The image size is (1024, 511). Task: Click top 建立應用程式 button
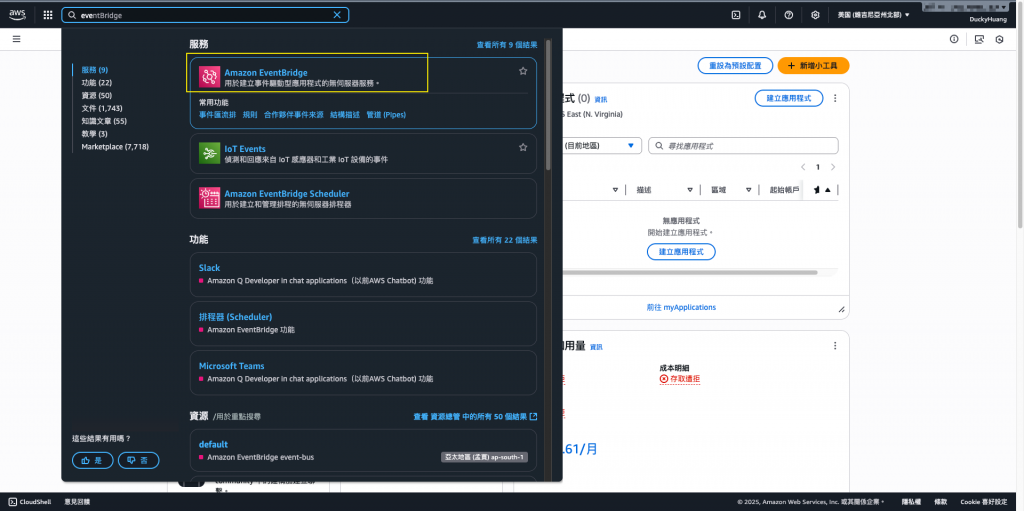789,98
